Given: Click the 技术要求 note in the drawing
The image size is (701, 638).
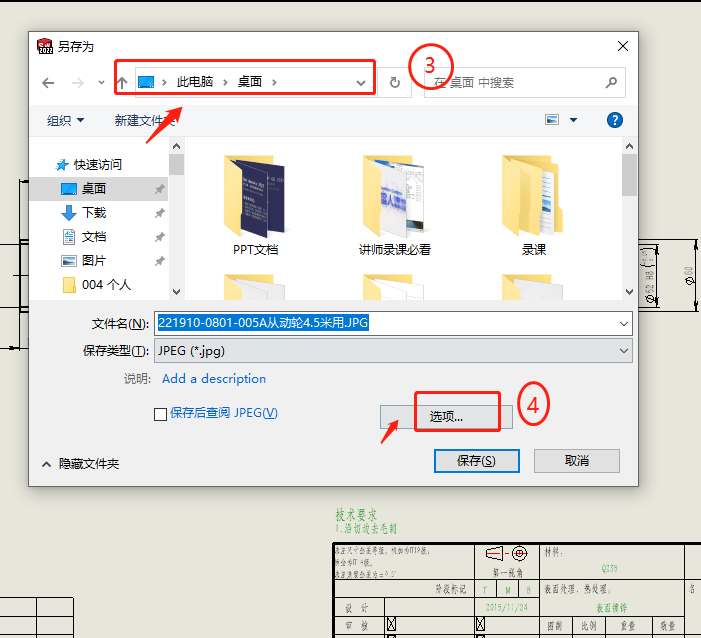Looking at the screenshot, I should point(356,515).
